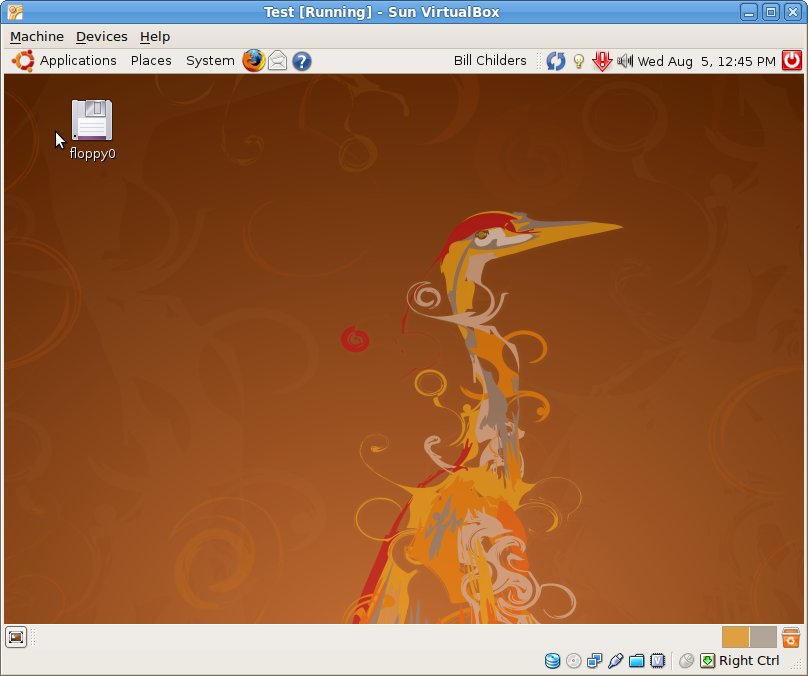The height and width of the screenshot is (676, 808).
Task: Click the Evolution mail envelope icon
Action: pyautogui.click(x=278, y=61)
